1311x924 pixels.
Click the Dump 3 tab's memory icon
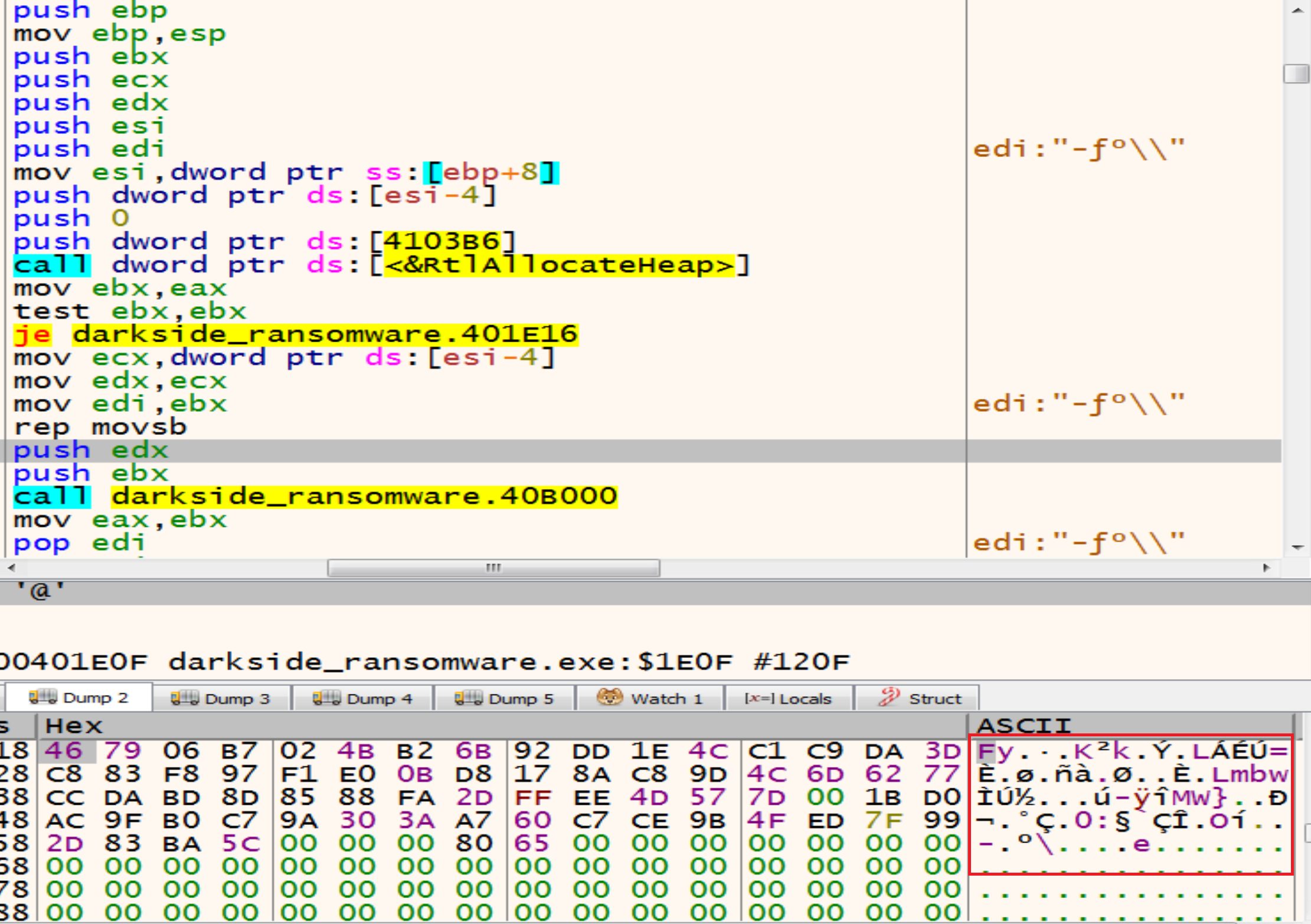pos(184,698)
